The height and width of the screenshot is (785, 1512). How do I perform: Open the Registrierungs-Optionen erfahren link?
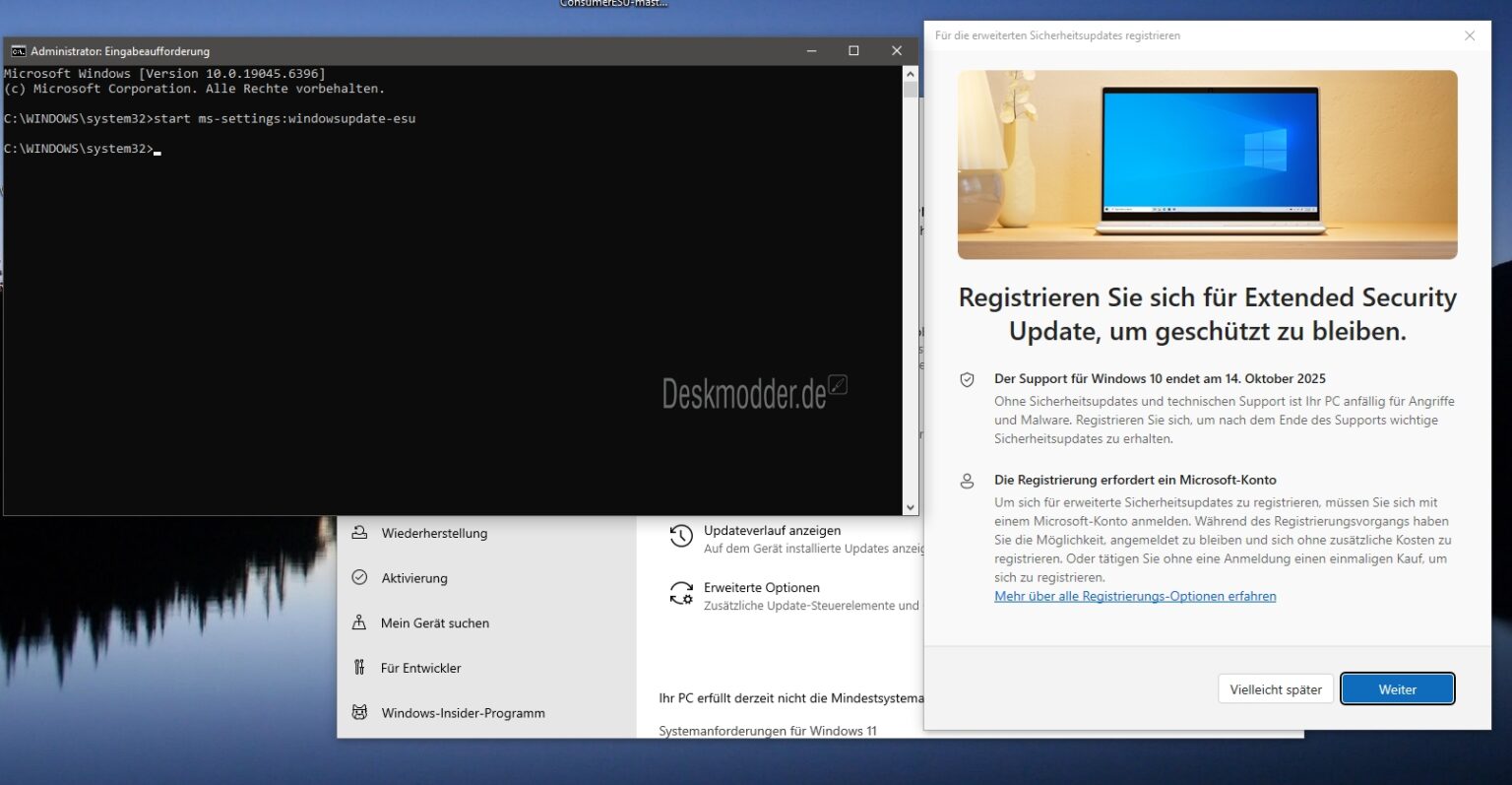(1134, 595)
